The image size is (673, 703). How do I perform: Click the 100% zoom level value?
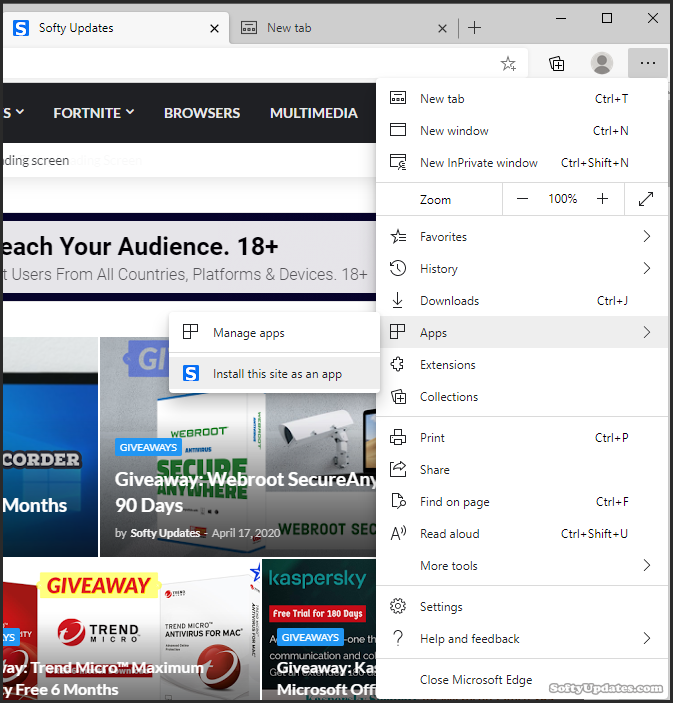[562, 199]
